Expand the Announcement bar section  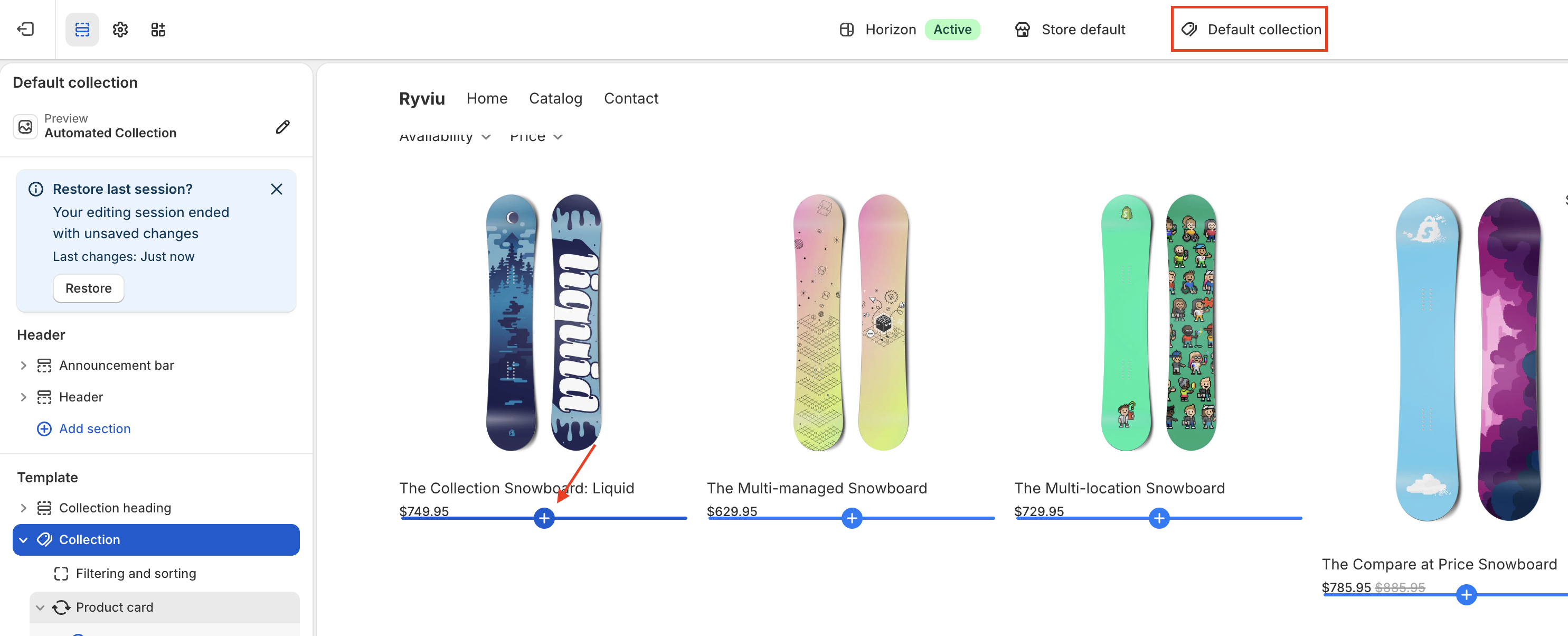pos(23,366)
